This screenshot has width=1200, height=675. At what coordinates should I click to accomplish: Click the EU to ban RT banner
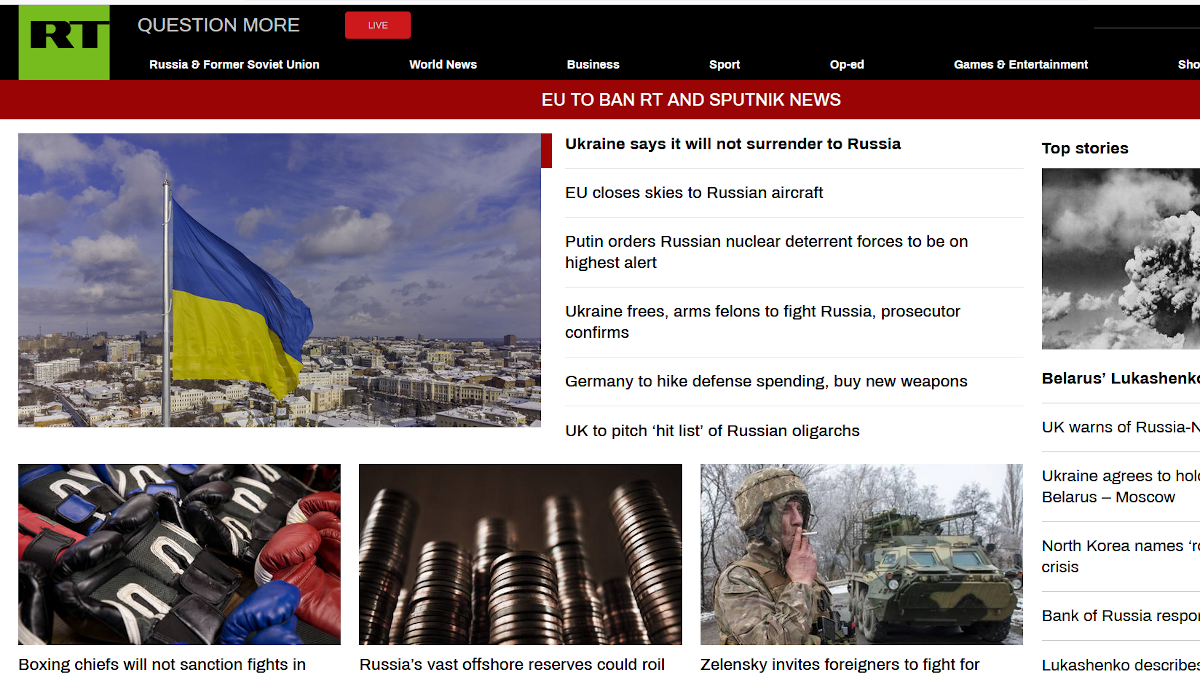pyautogui.click(x=690, y=100)
